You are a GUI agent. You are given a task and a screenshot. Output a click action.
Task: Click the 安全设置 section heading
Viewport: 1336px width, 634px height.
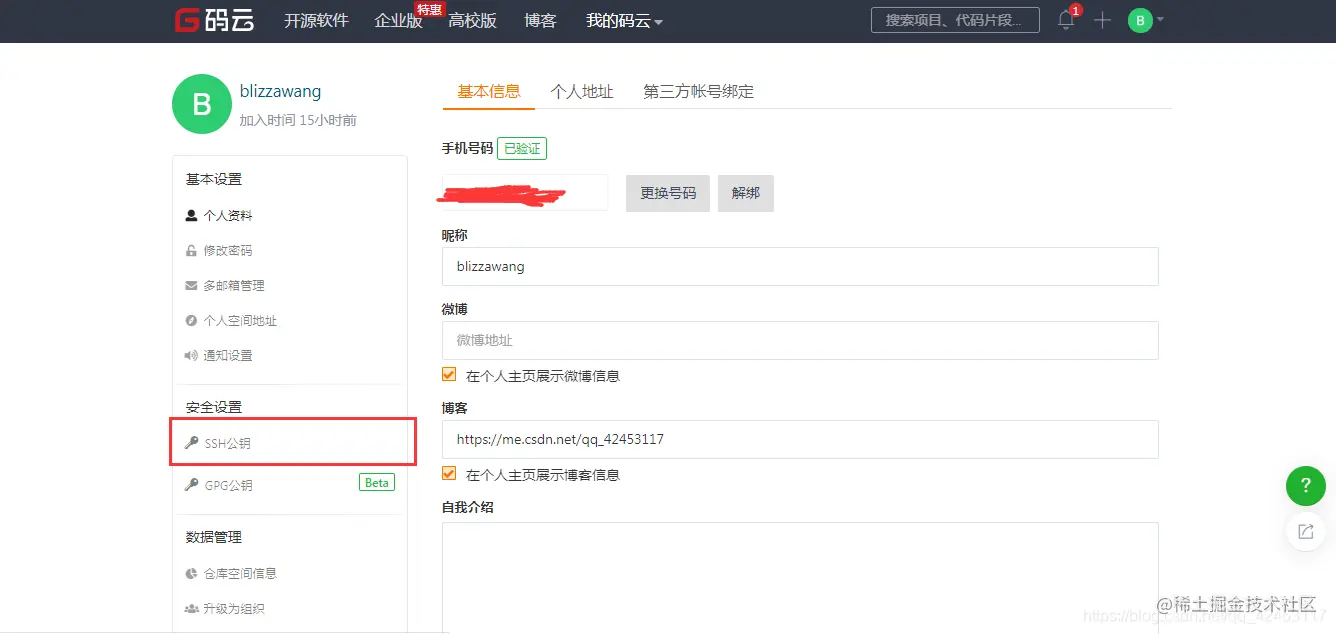coord(214,407)
